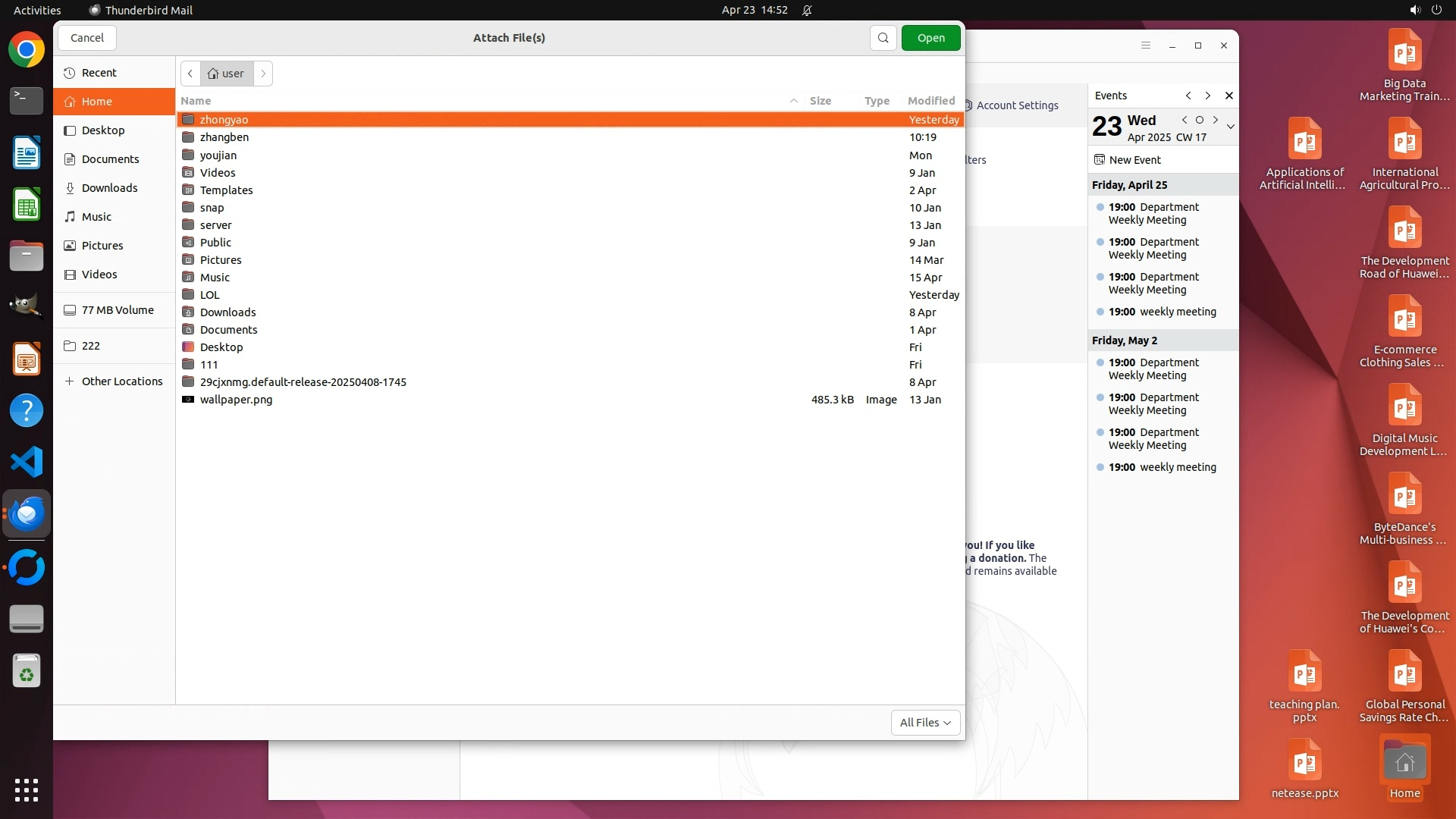Expand the mini-calendar chevron below Events
The image size is (1456, 819).
click(x=1231, y=127)
